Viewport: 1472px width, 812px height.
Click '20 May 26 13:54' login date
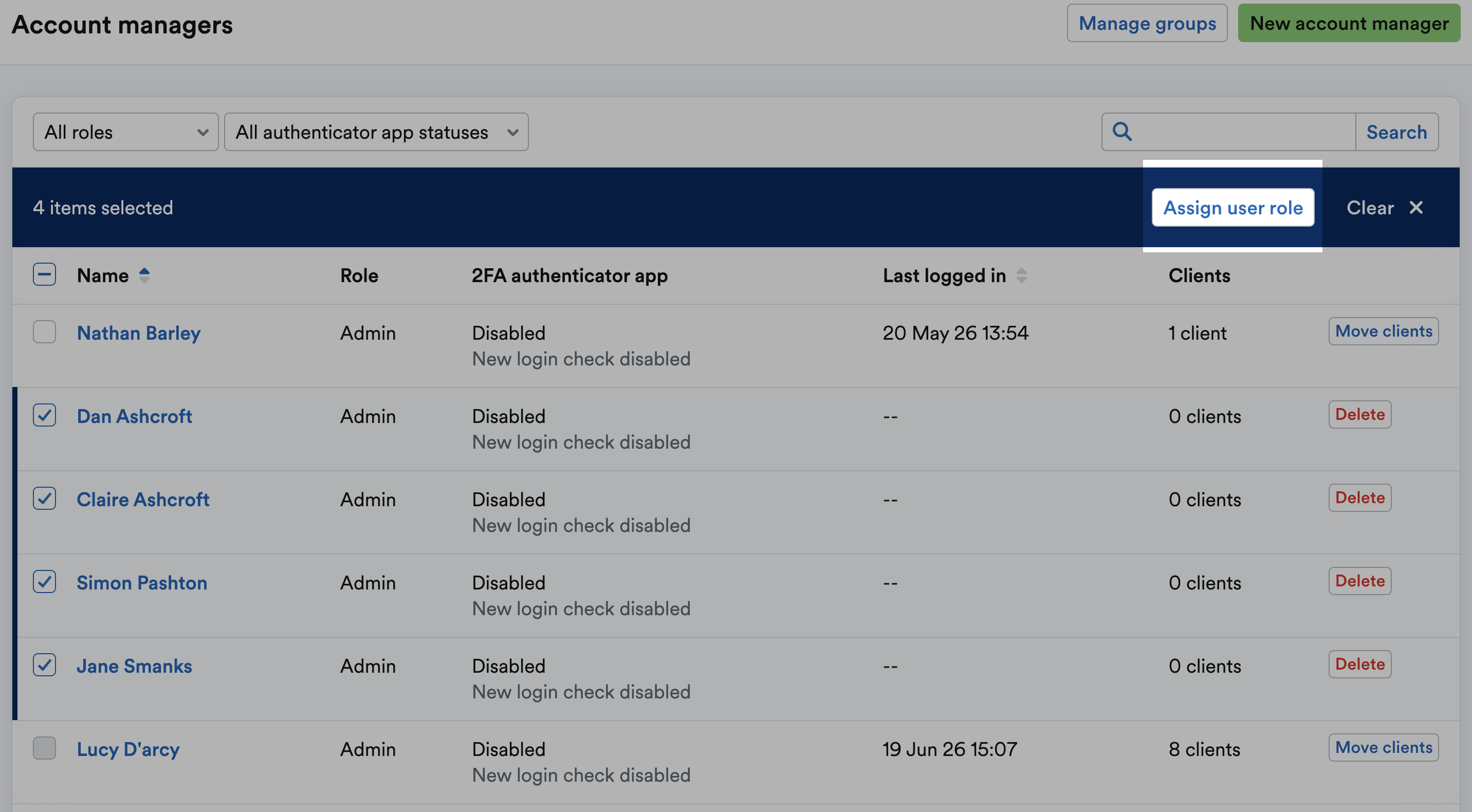pos(955,333)
